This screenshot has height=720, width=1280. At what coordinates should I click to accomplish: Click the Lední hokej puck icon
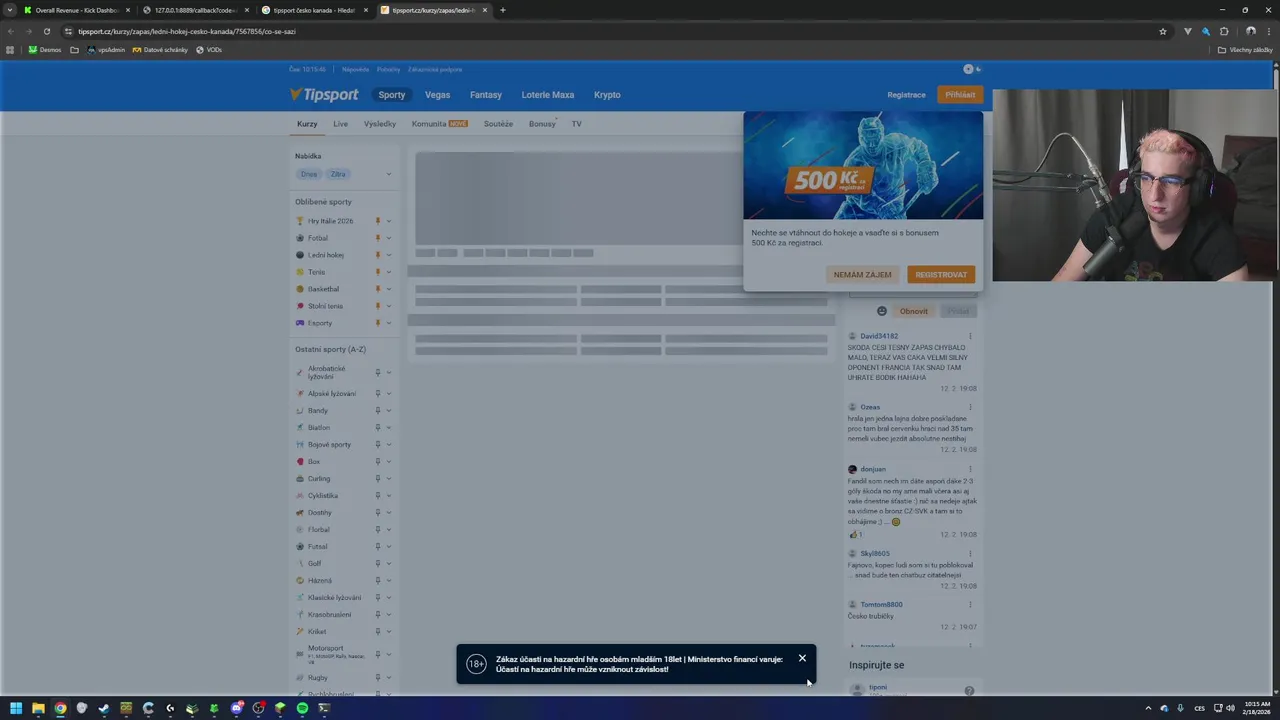pos(300,255)
